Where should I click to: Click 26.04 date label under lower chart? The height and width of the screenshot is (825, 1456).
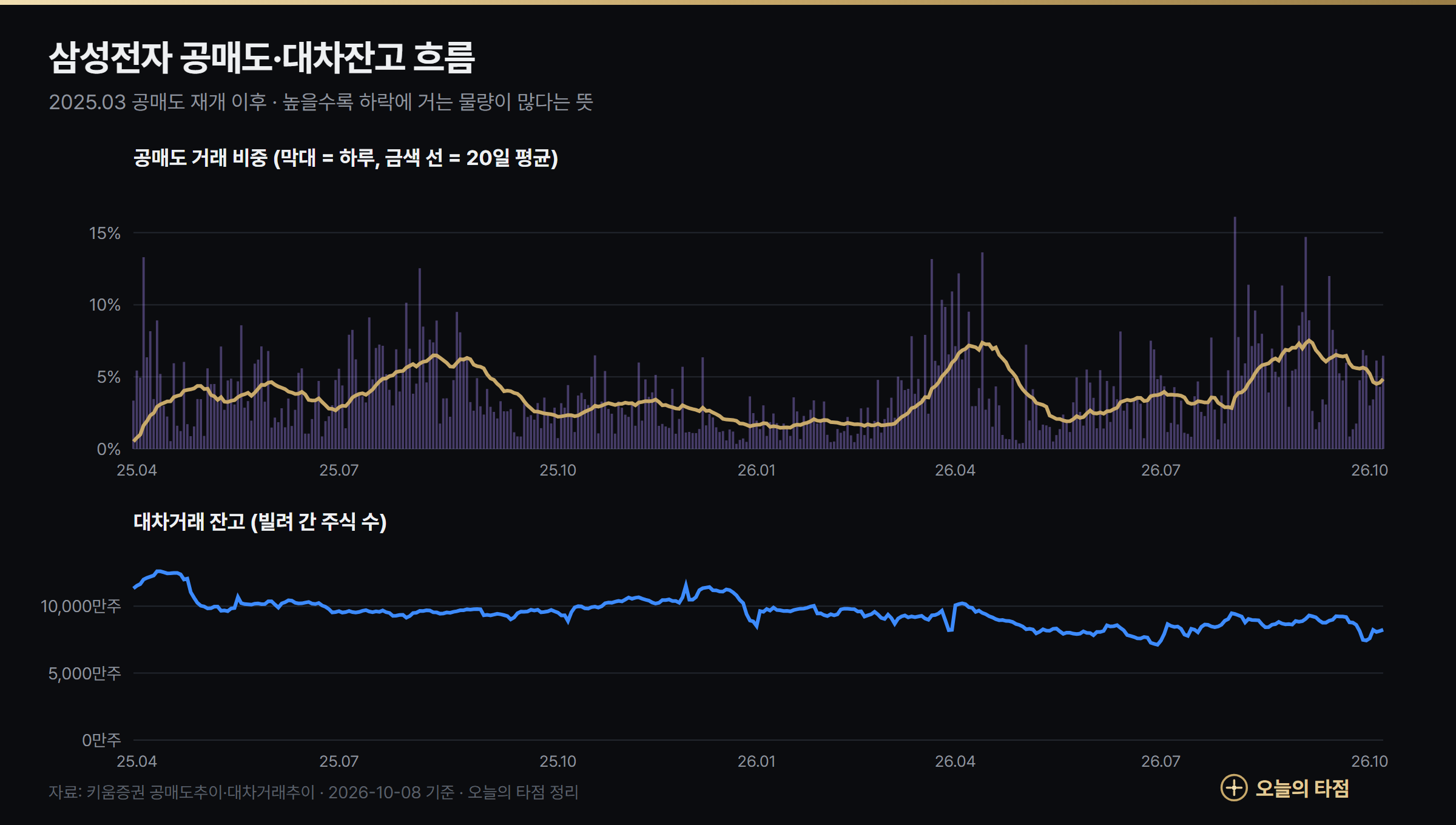[955, 761]
